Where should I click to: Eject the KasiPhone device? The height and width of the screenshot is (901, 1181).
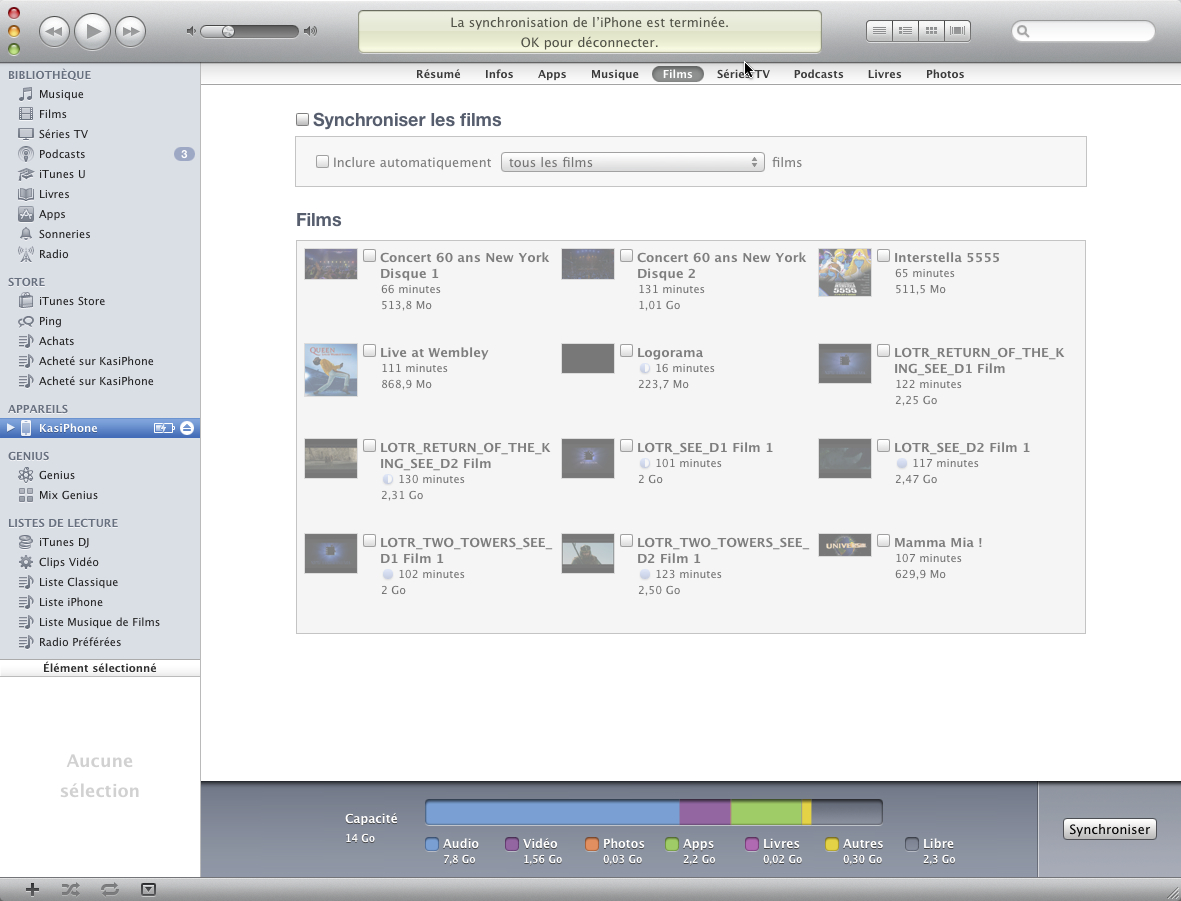click(187, 428)
